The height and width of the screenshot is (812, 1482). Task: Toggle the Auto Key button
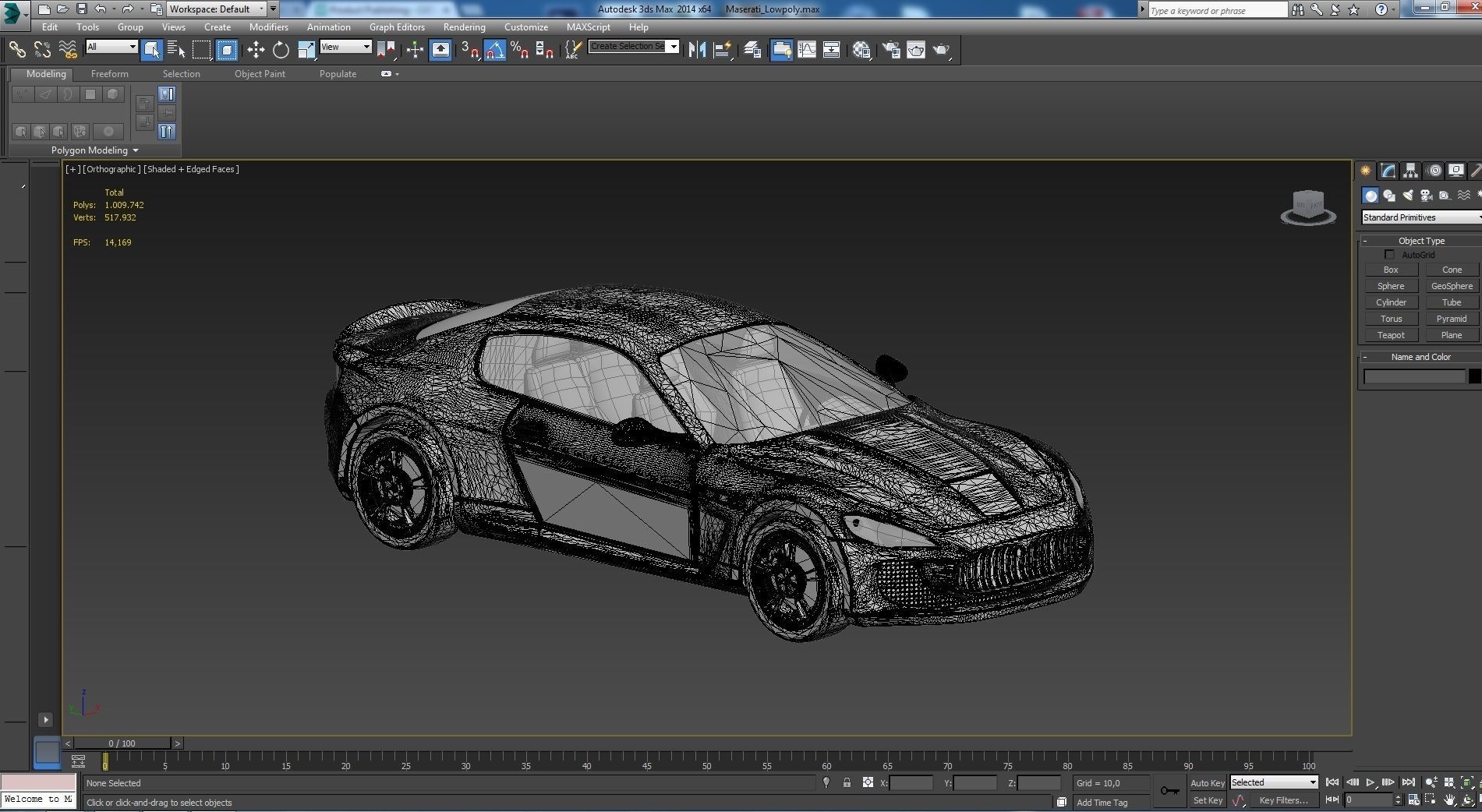[1207, 783]
